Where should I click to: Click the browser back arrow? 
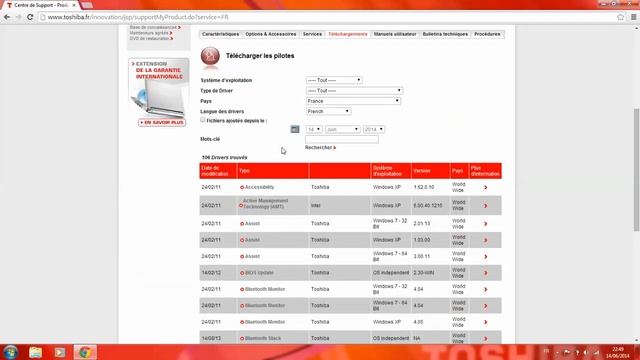tap(7, 17)
